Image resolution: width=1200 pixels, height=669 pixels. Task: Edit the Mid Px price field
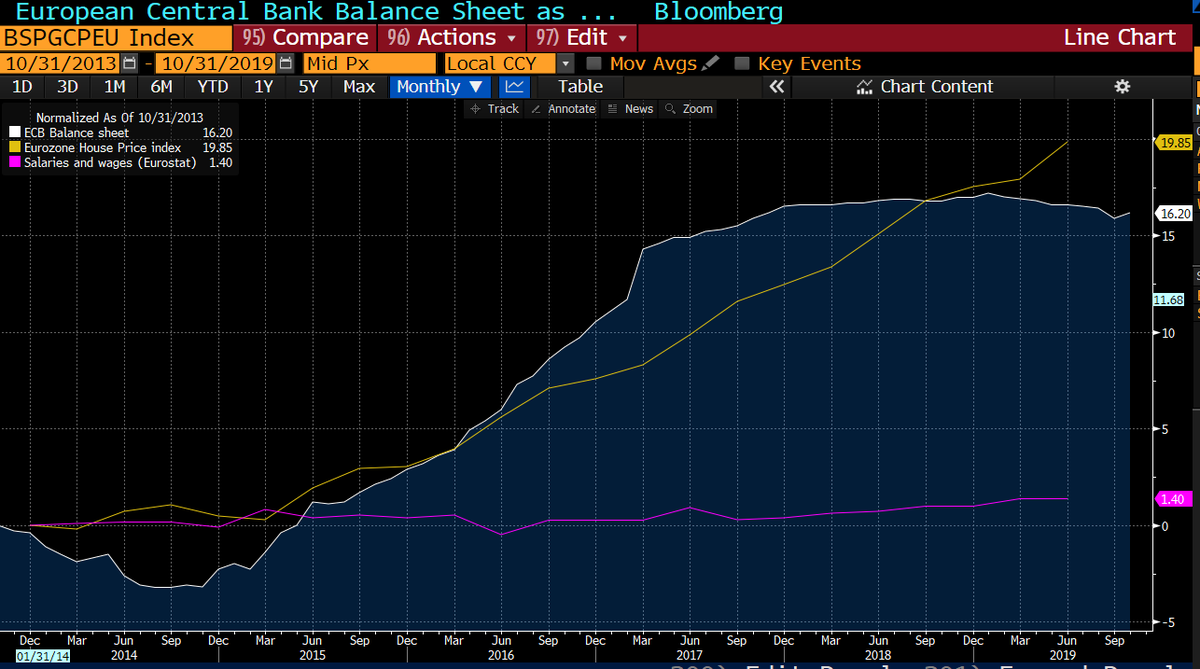[370, 63]
